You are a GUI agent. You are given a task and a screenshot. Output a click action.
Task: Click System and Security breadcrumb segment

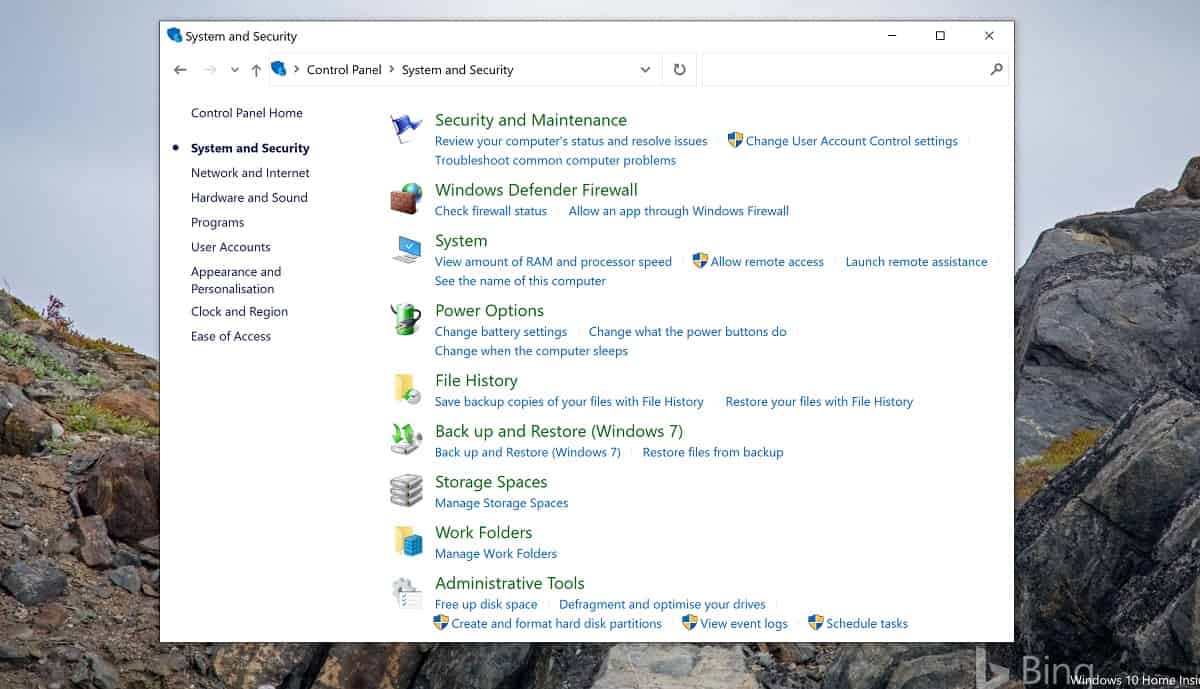coord(457,70)
